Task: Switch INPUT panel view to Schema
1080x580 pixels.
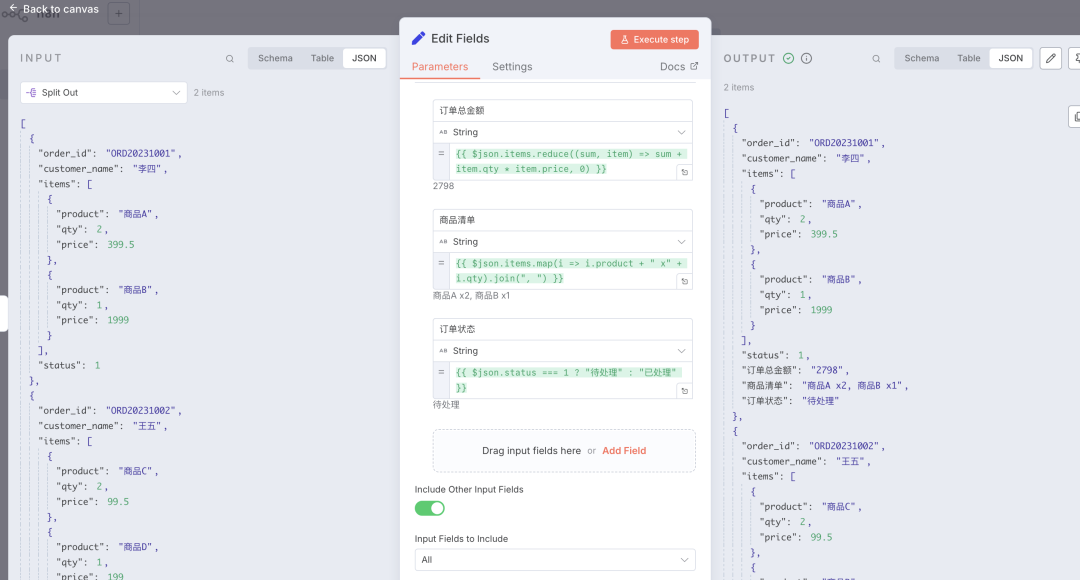Action: click(275, 58)
